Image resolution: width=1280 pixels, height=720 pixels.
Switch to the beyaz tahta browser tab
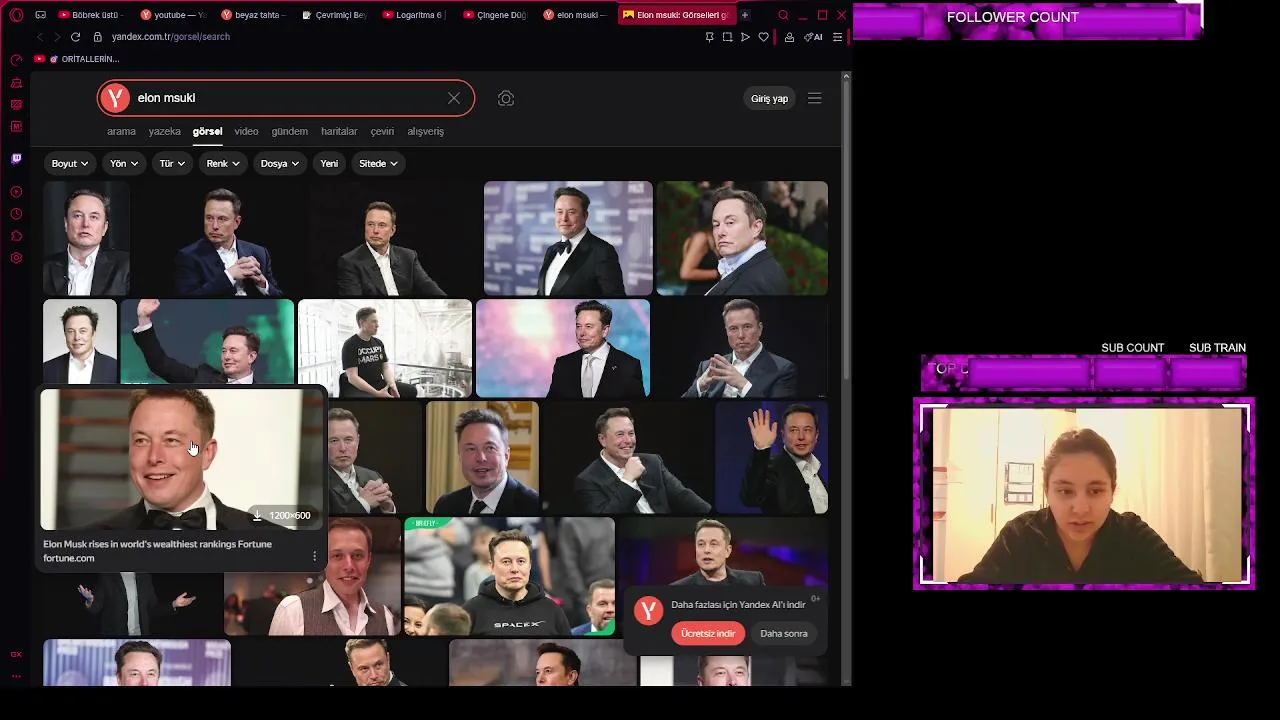tap(256, 15)
